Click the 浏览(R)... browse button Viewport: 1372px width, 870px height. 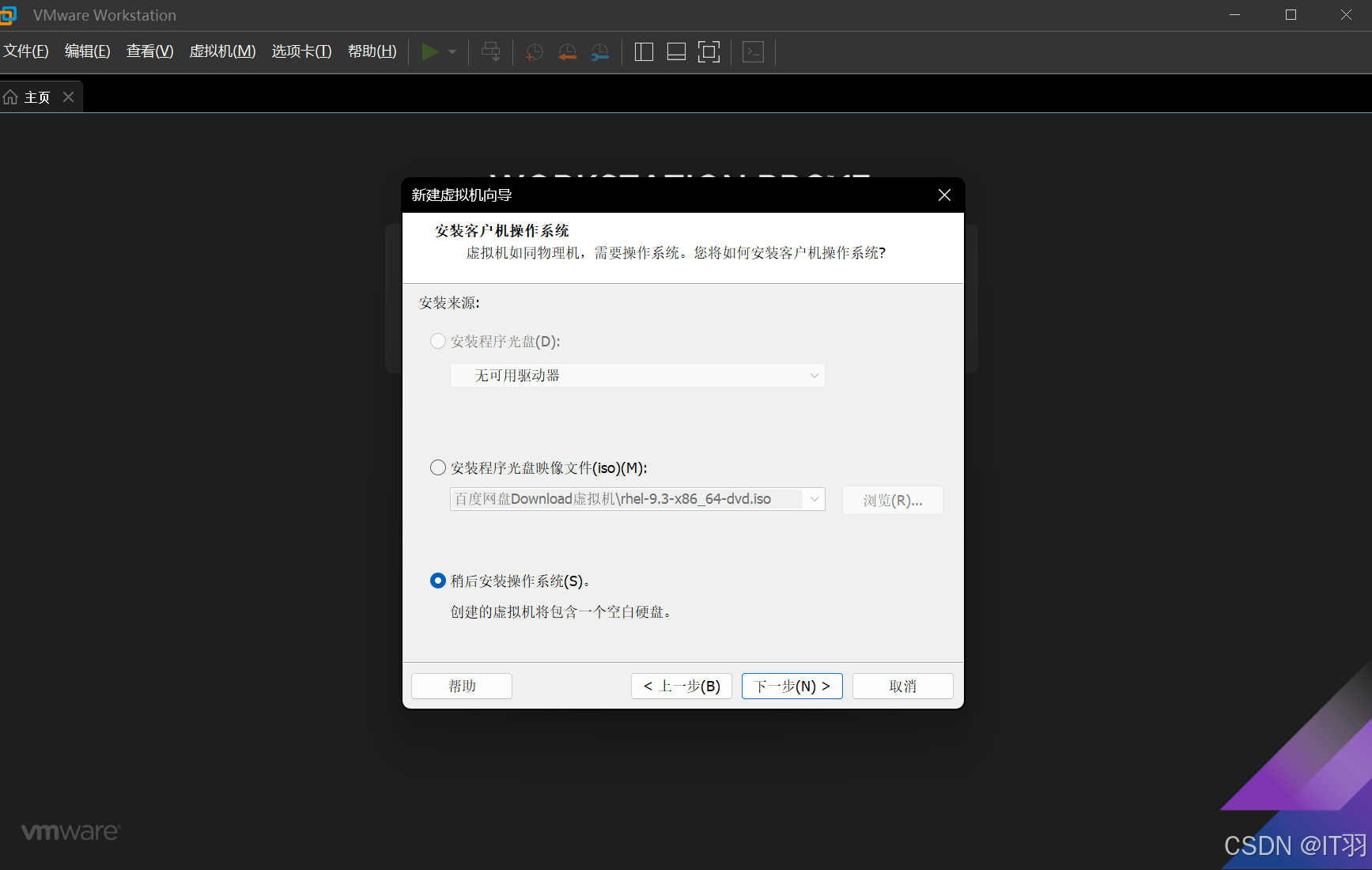point(893,501)
